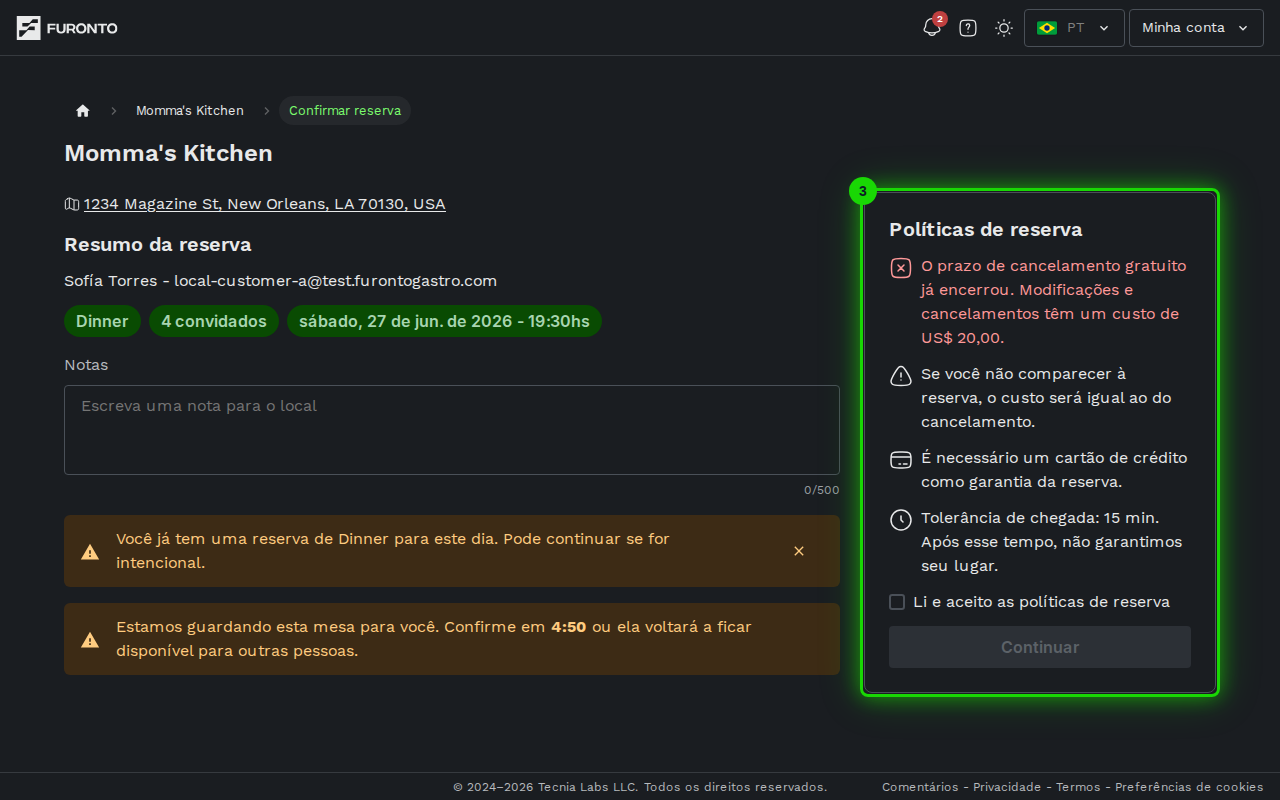The height and width of the screenshot is (800, 1280).
Task: Click the Continuar button
Action: tap(1040, 647)
